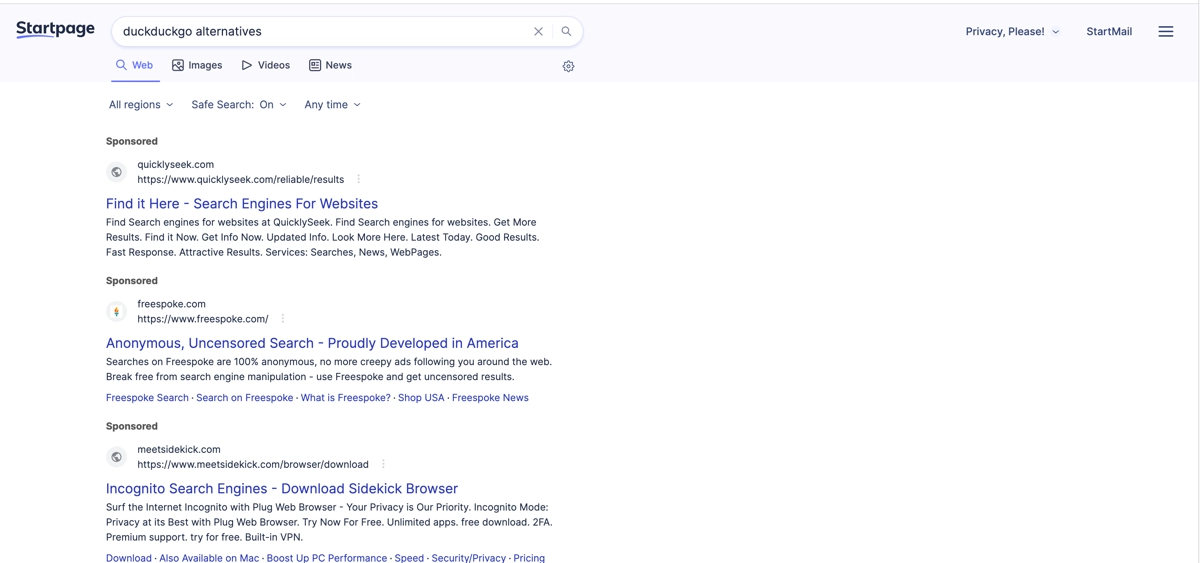Open the Safe Search: On dropdown
This screenshot has width=1200, height=563.
(x=239, y=104)
